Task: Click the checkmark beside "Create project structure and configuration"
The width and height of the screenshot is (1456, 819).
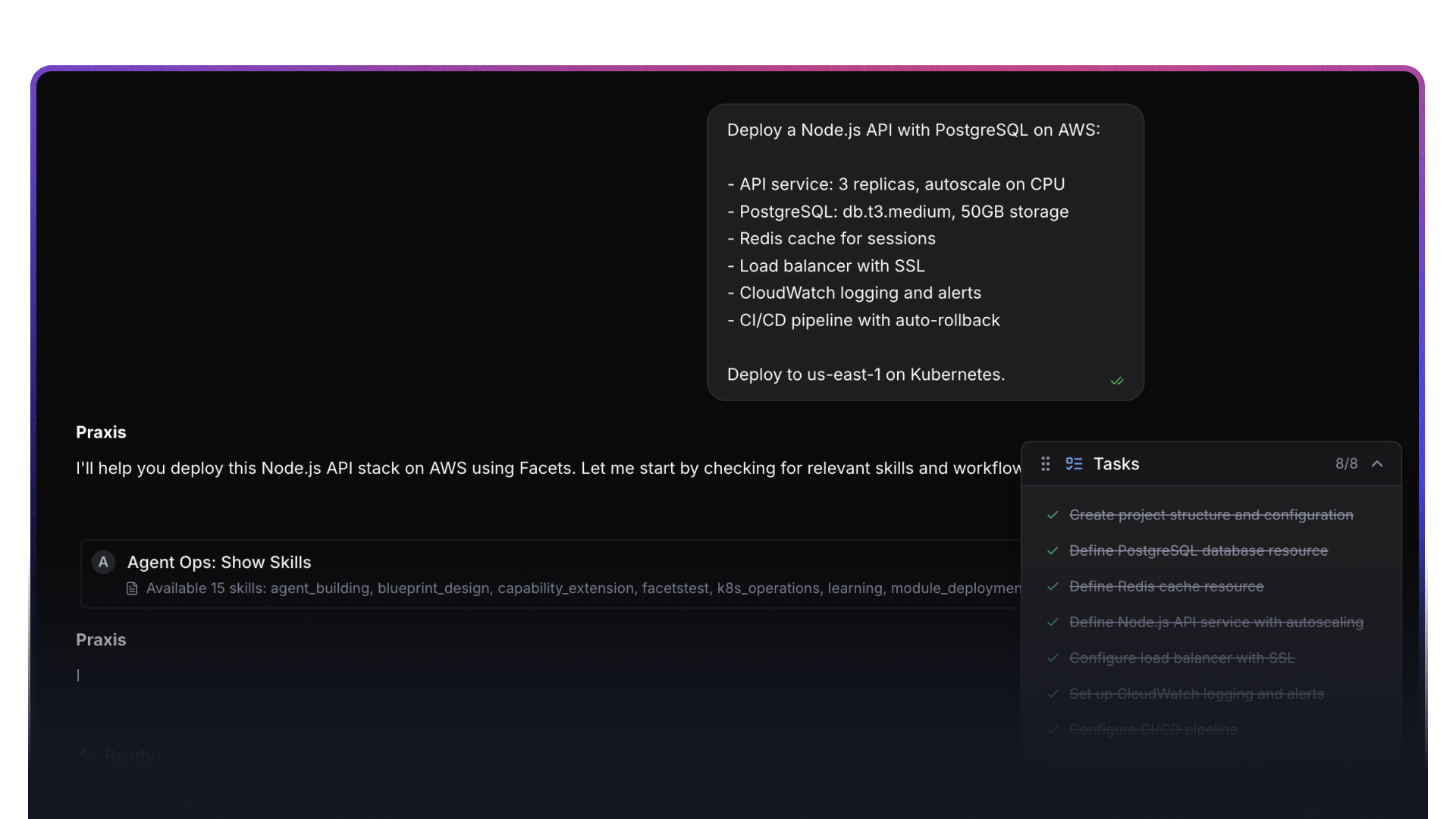Action: [x=1053, y=515]
